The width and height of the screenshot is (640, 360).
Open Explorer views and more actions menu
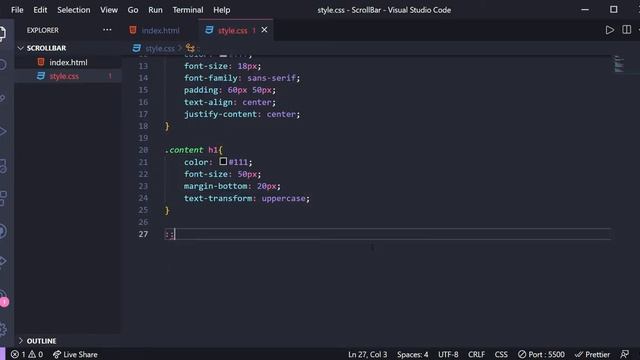[107, 30]
